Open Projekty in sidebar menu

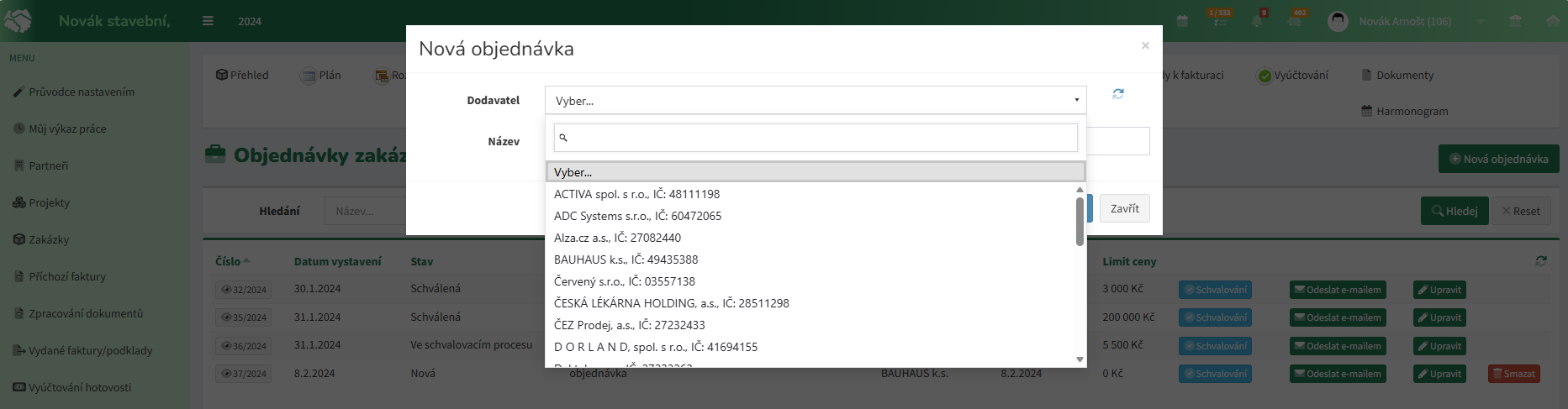49,202
